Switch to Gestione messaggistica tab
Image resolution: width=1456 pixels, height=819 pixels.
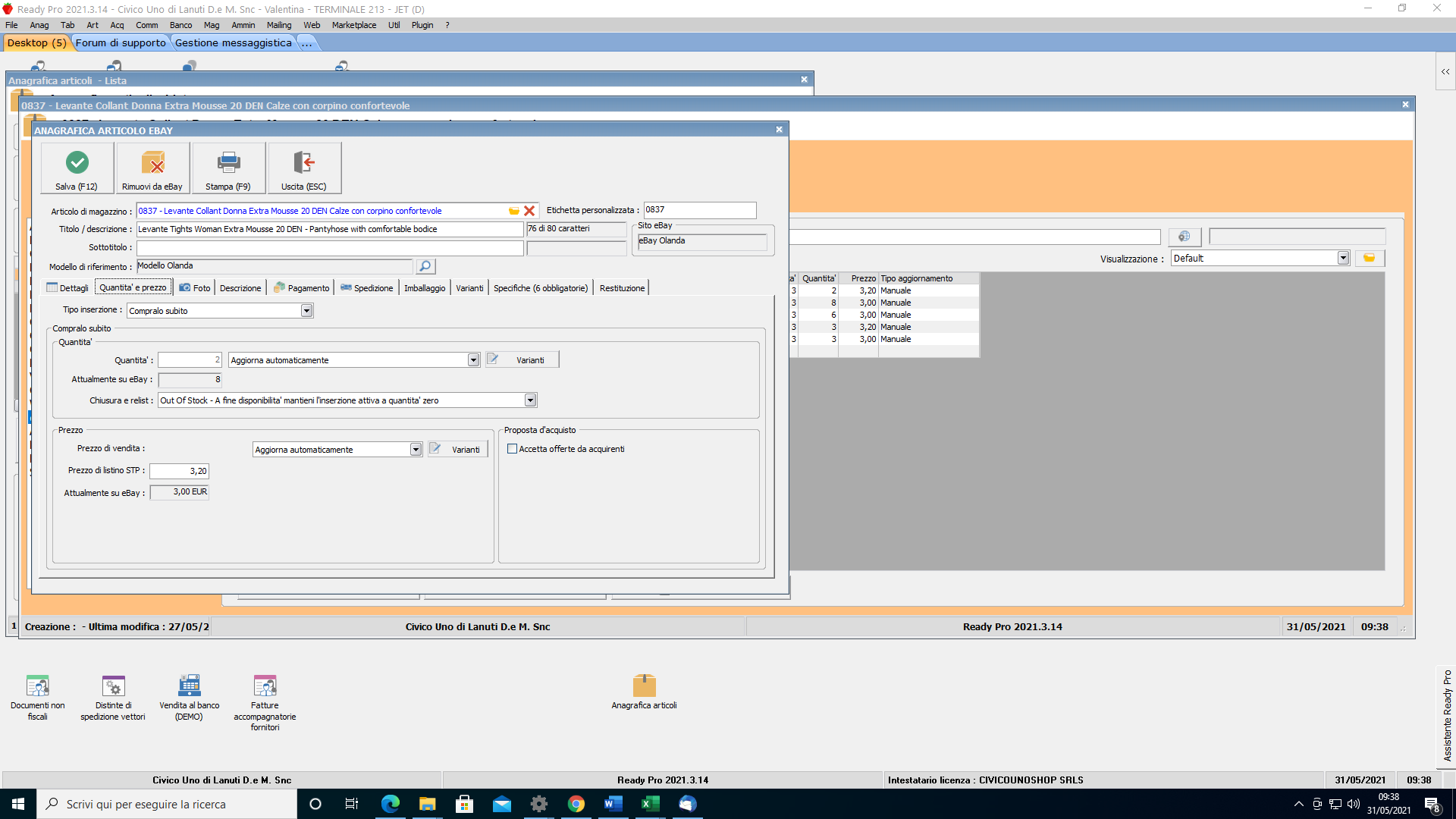click(234, 43)
